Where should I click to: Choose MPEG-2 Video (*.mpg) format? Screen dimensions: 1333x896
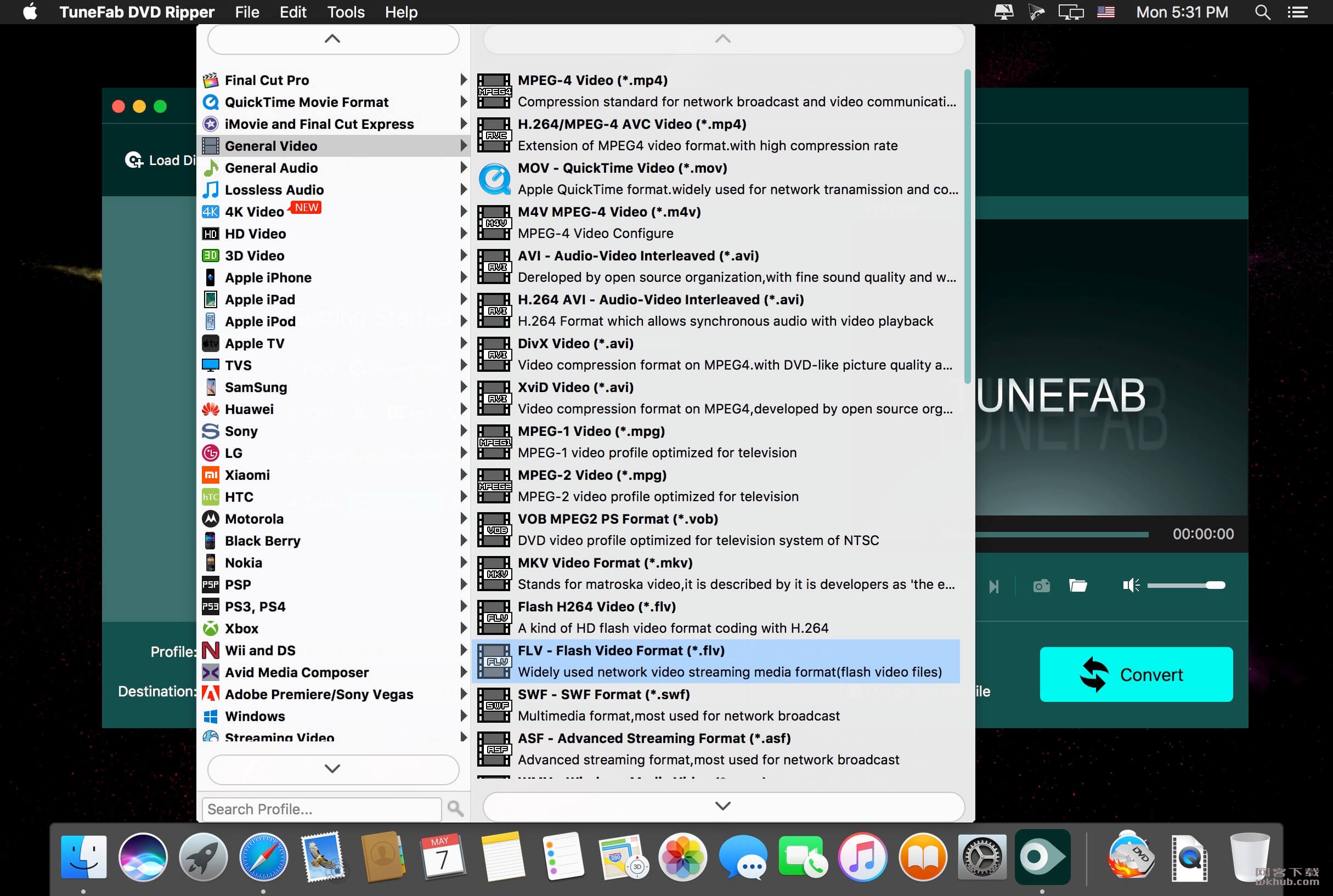(717, 486)
